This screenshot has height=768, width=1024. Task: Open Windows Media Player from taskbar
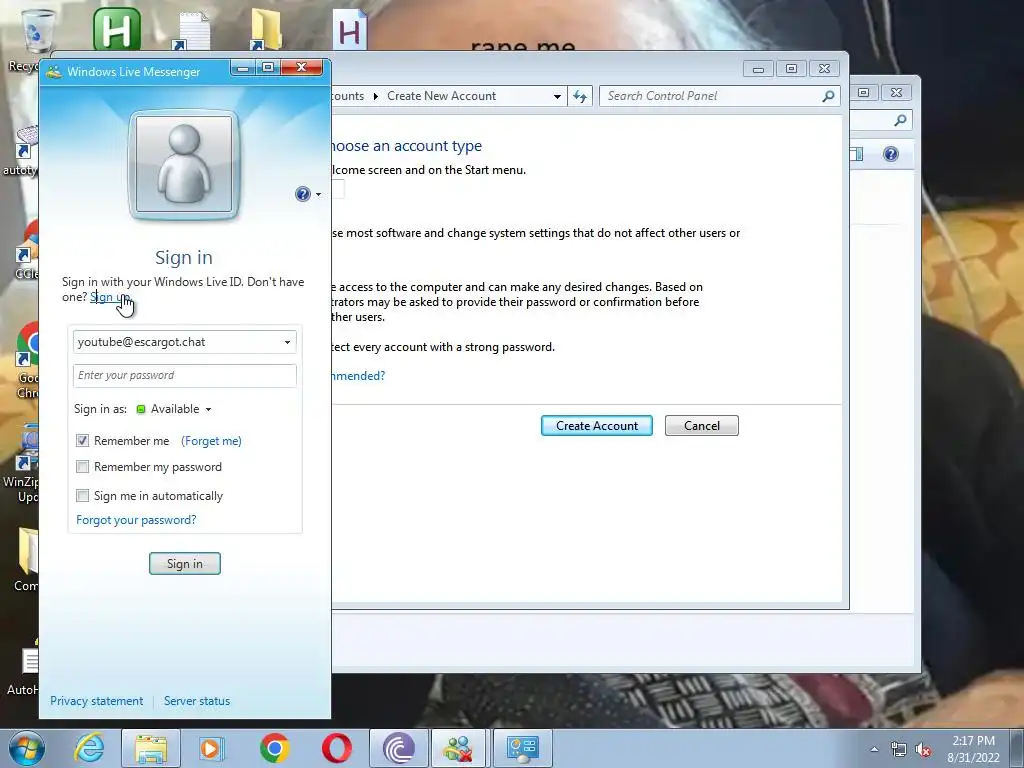tap(211, 748)
